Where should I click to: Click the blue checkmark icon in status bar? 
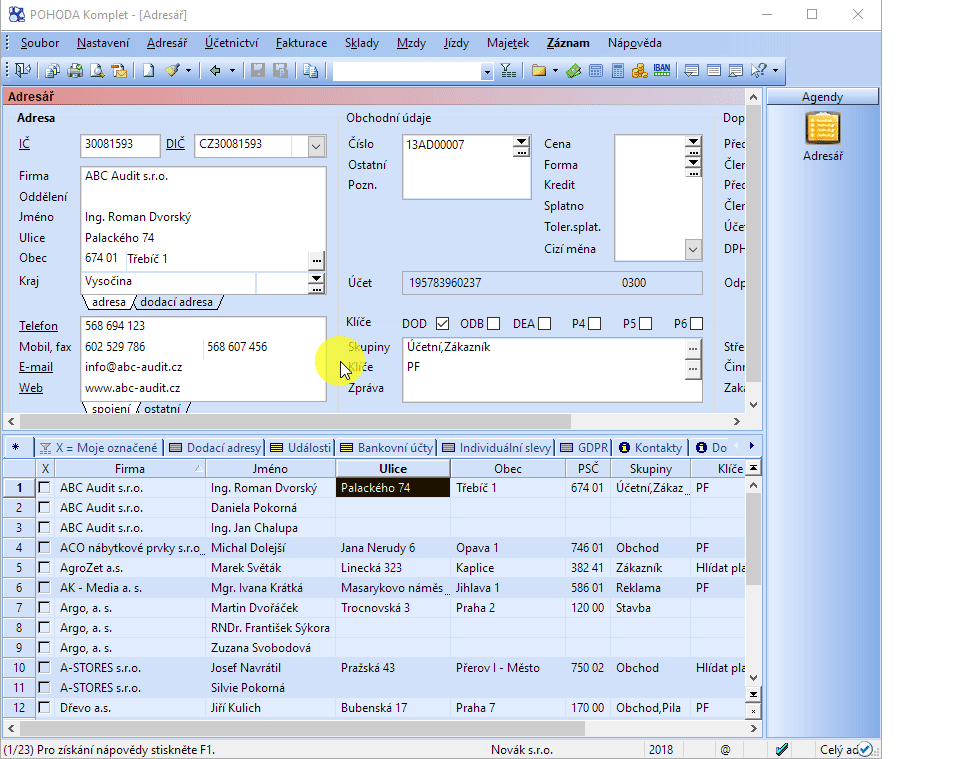point(782,750)
